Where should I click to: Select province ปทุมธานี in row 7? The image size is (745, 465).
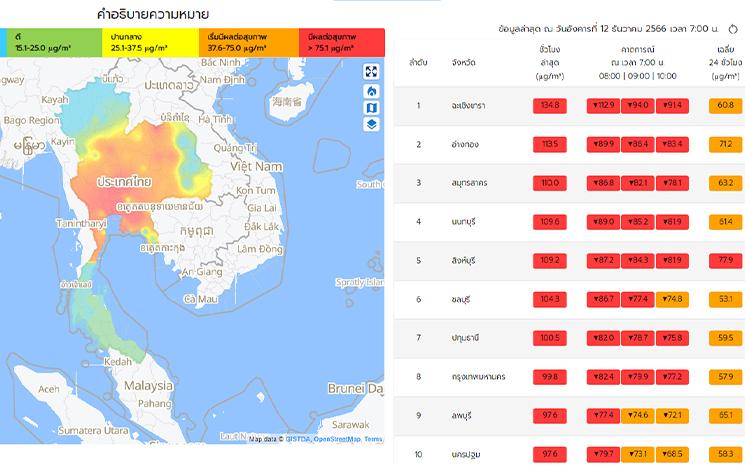coord(465,338)
